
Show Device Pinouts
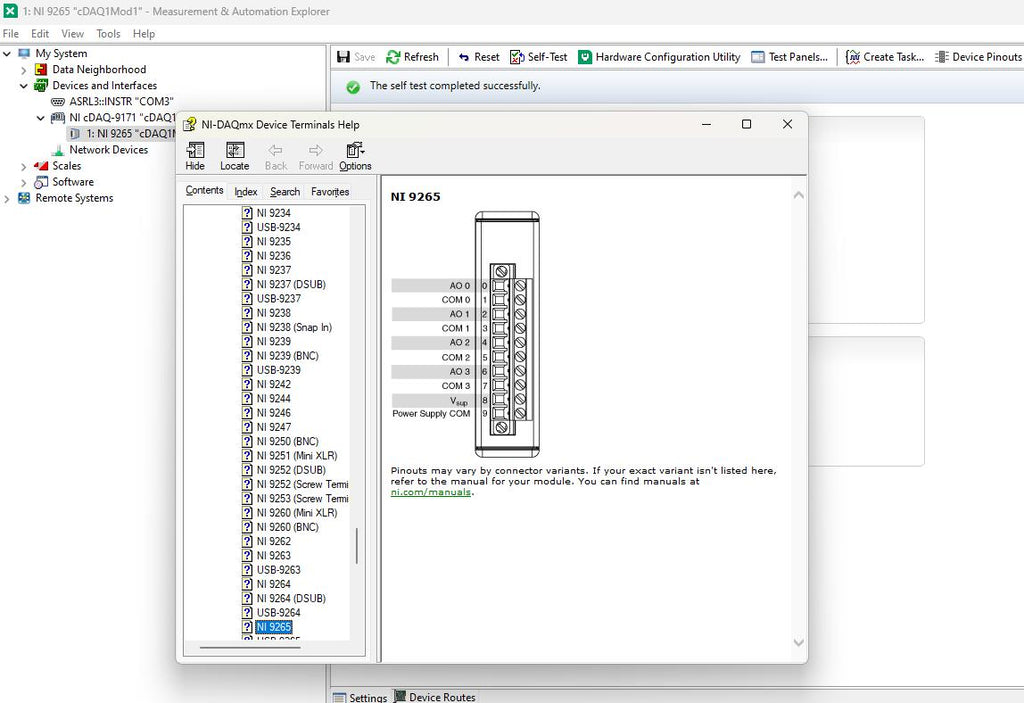coord(978,57)
